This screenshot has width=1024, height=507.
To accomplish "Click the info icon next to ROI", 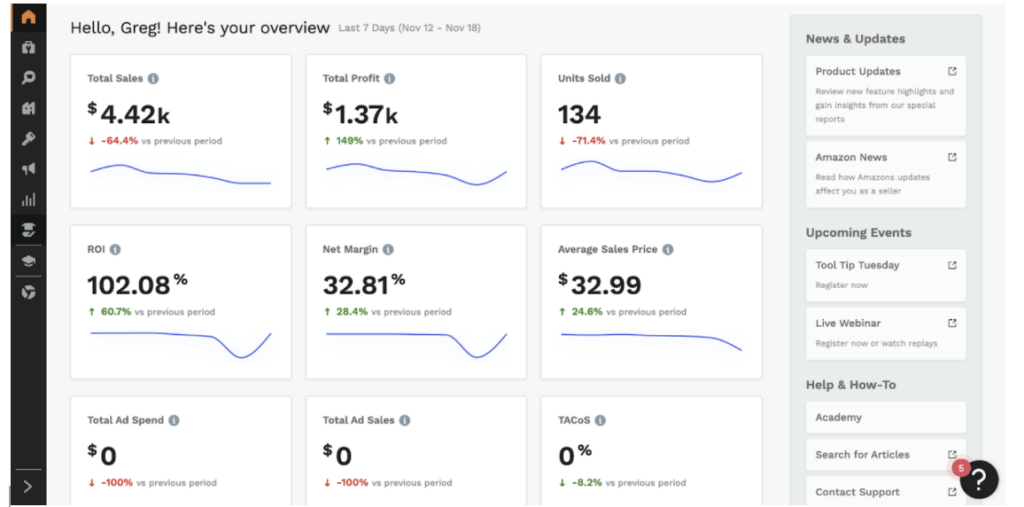I will point(115,250).
